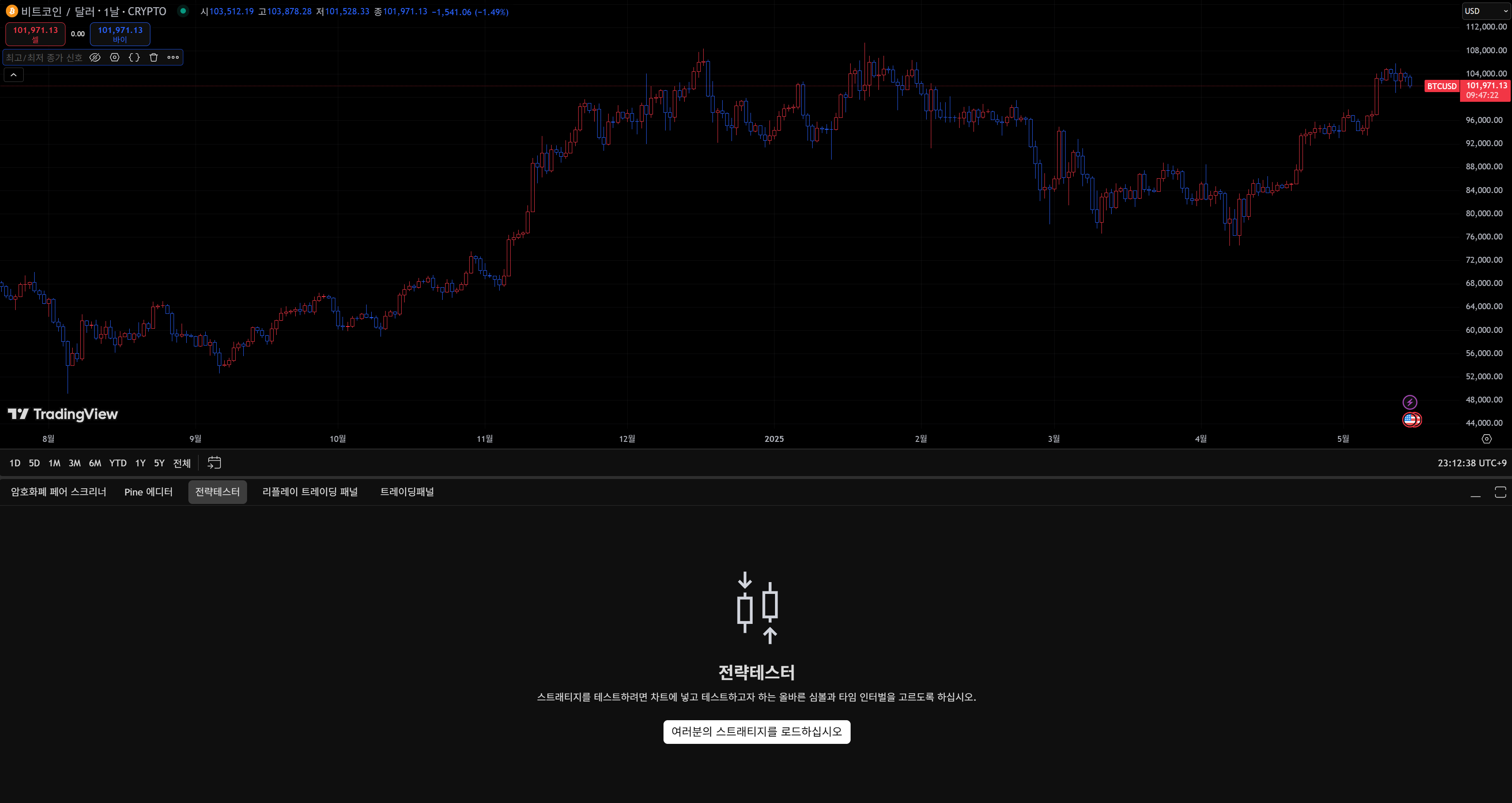Click the blue 바이 buy button

point(120,34)
